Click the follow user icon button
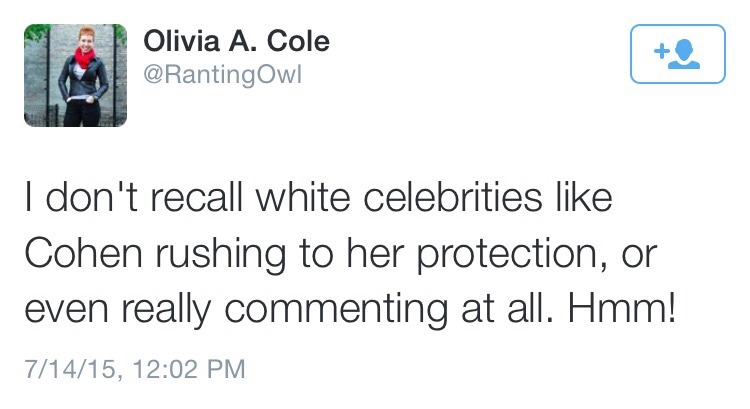Image resolution: width=750 pixels, height=409 pixels. pyautogui.click(x=677, y=53)
